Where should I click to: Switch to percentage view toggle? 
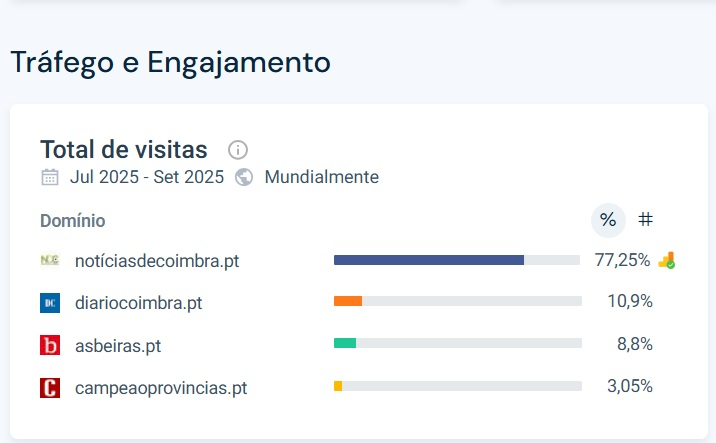[608, 220]
